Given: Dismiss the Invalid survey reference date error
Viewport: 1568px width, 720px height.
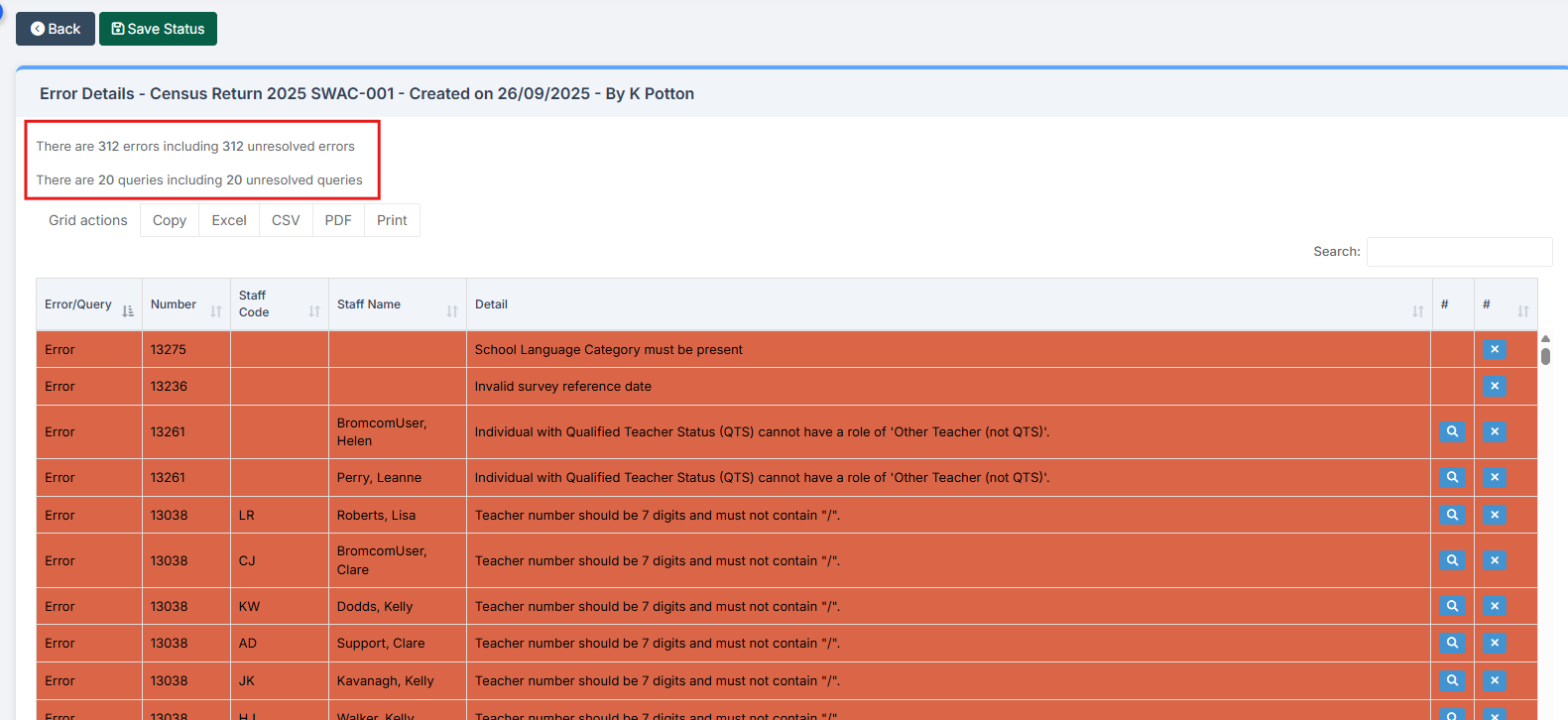Looking at the screenshot, I should coord(1495,386).
